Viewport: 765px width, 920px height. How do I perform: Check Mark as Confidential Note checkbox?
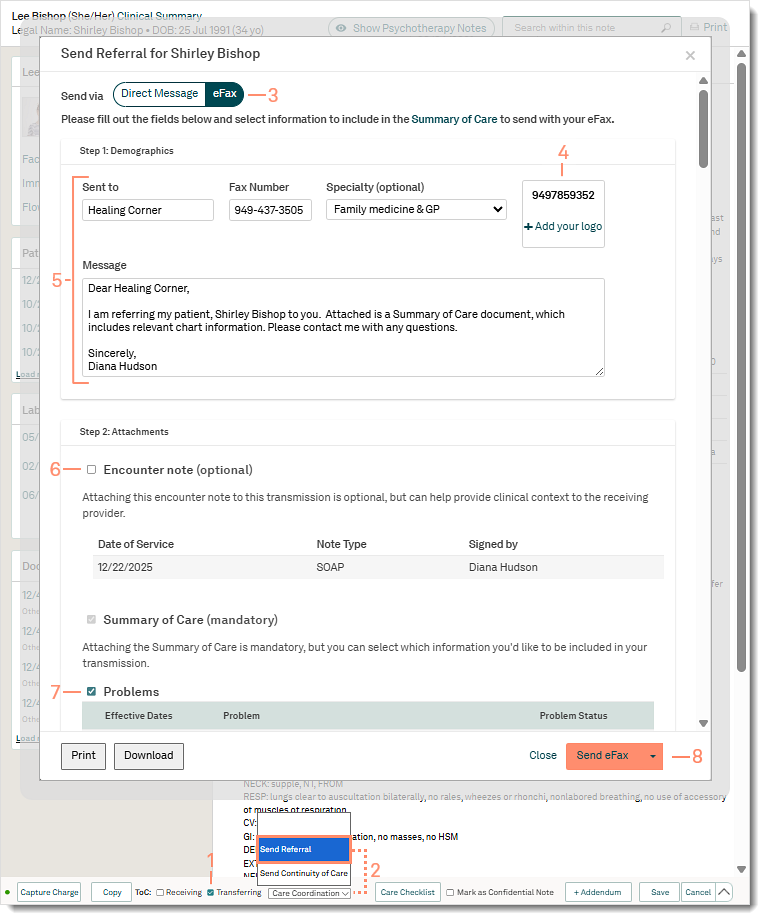pyautogui.click(x=450, y=892)
